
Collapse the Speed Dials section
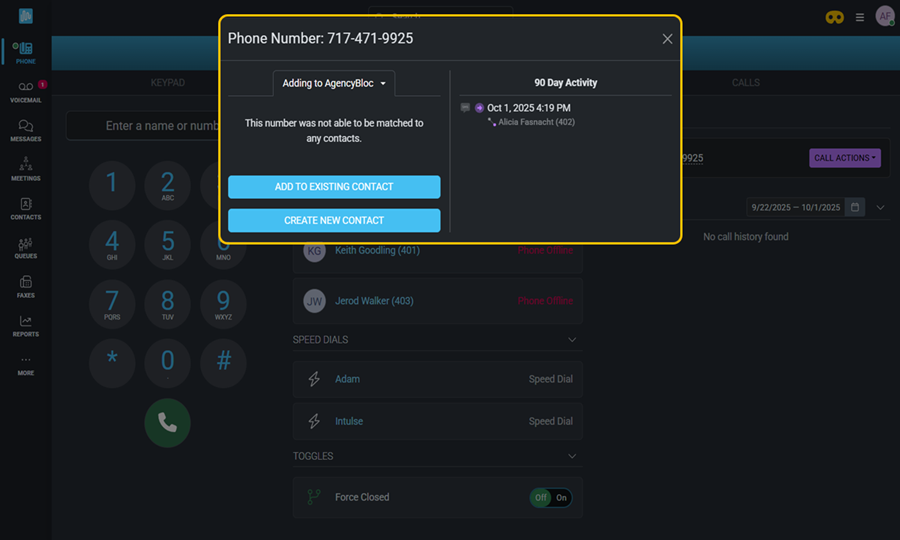coord(572,340)
